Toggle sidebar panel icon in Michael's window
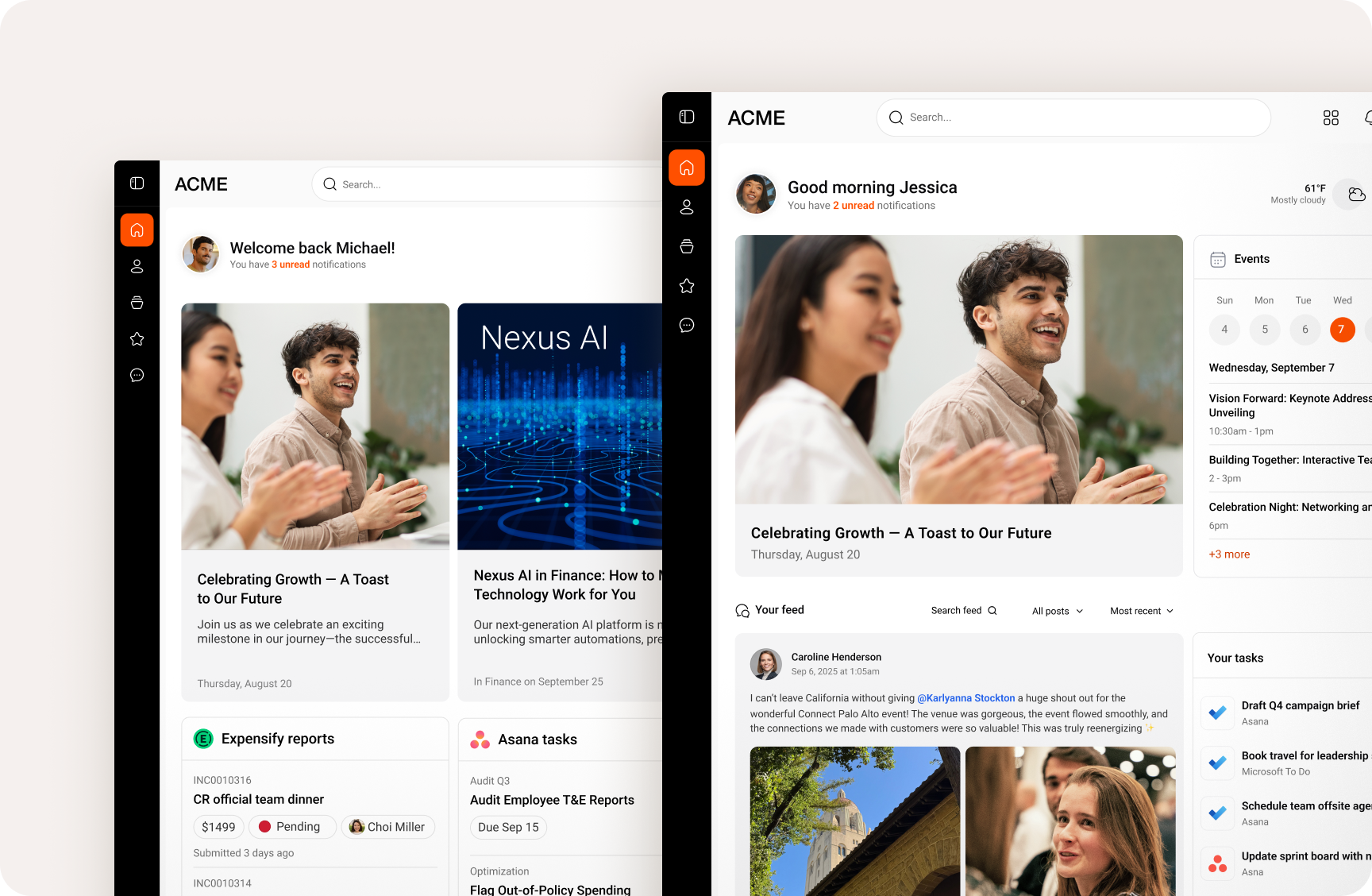The image size is (1372, 896). tap(137, 183)
